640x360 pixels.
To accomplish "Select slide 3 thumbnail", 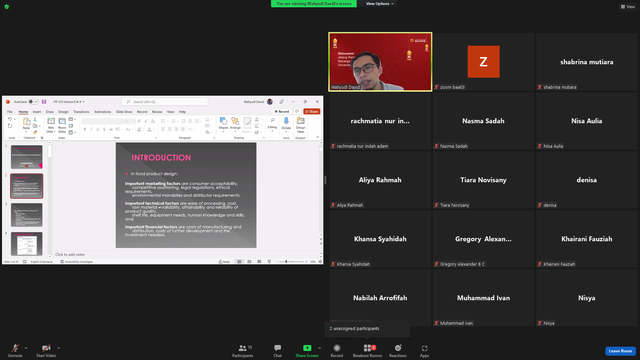I will coord(27,215).
